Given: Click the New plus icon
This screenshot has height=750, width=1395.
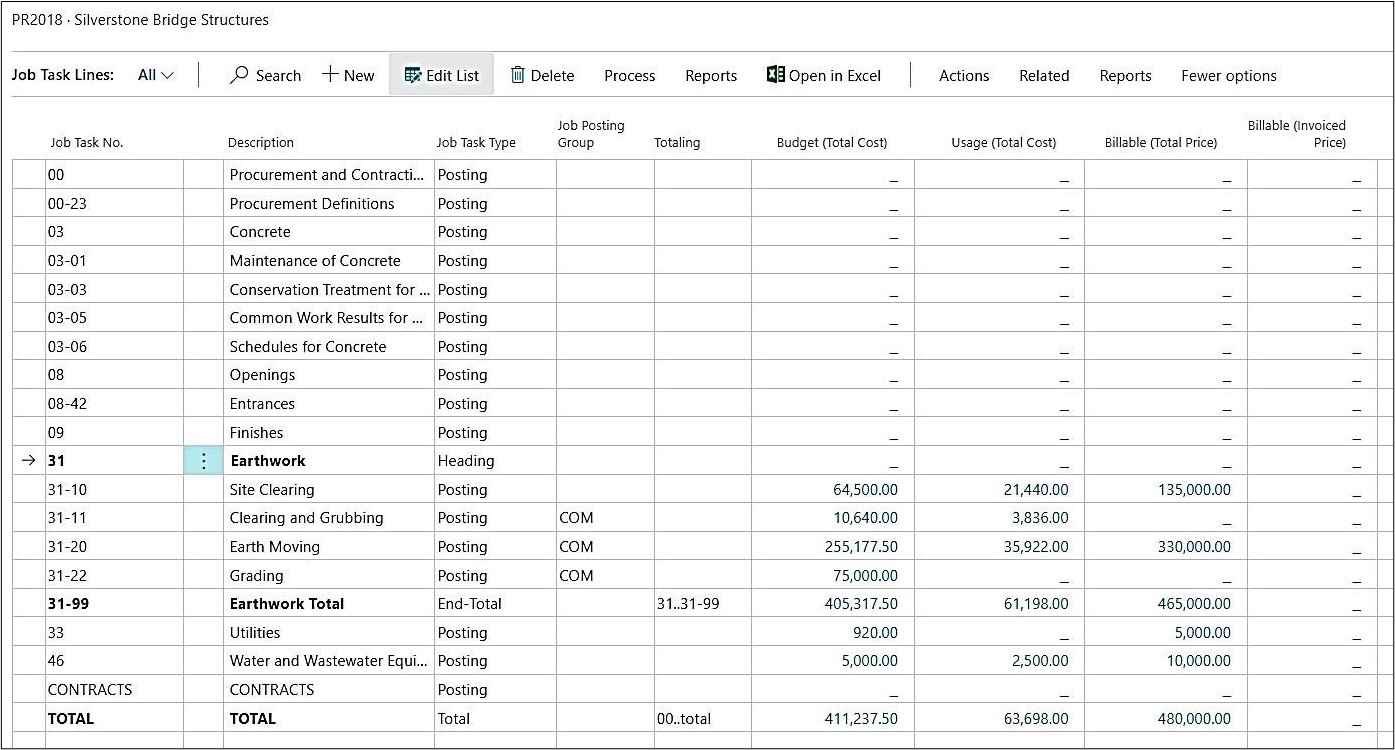Looking at the screenshot, I should (329, 75).
